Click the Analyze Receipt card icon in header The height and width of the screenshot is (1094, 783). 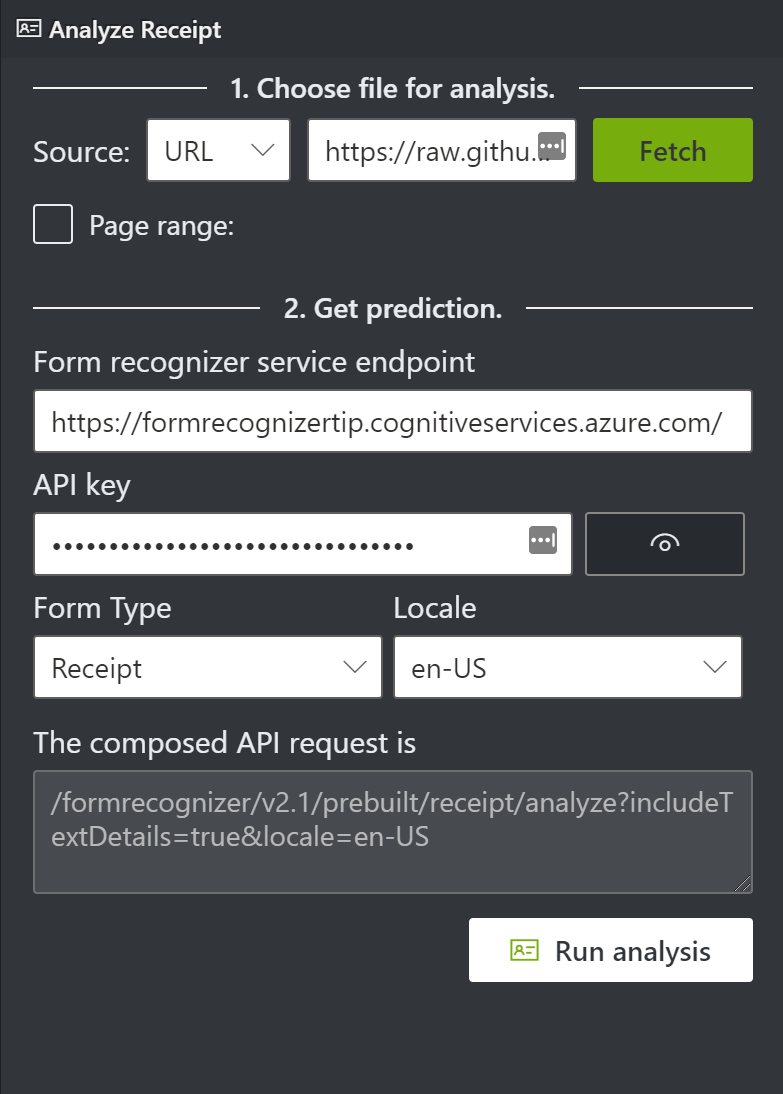[x=29, y=29]
